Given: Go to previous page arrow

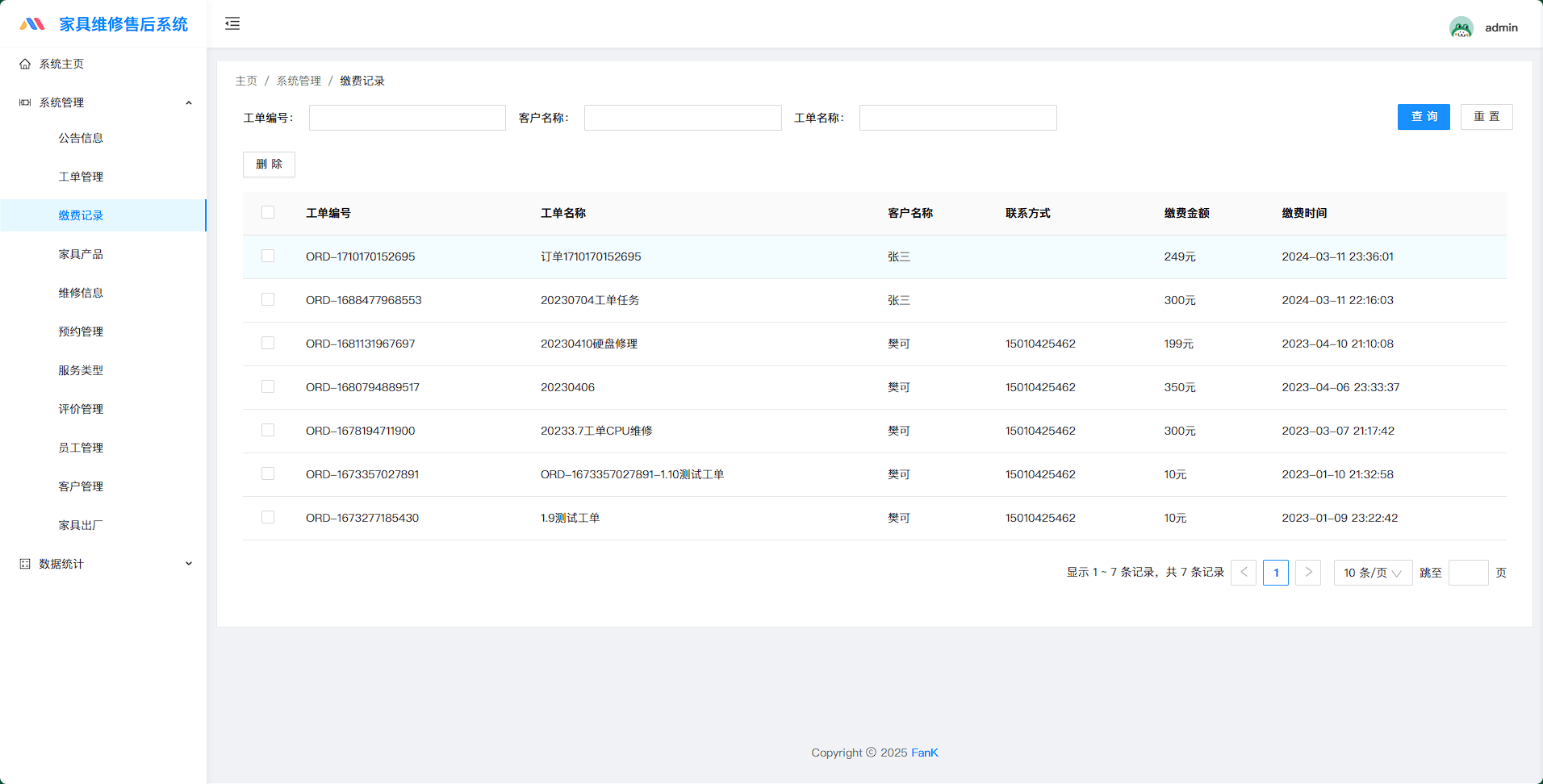Looking at the screenshot, I should (x=1244, y=573).
